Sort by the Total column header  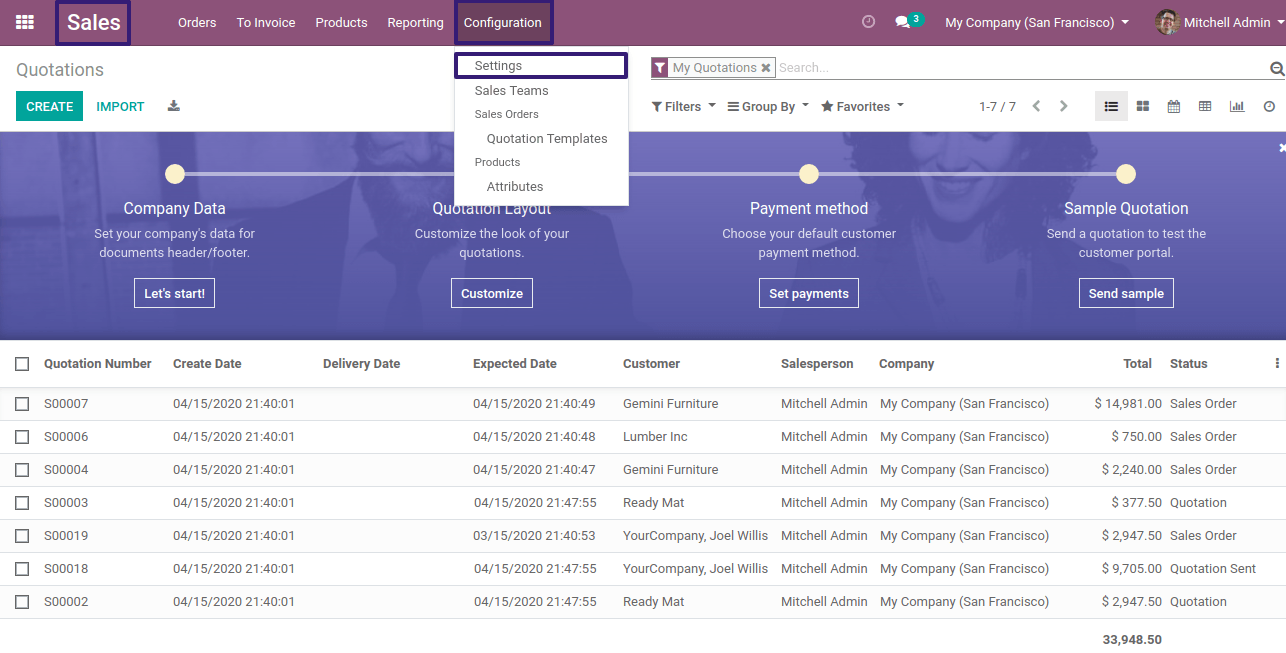pyautogui.click(x=1137, y=364)
